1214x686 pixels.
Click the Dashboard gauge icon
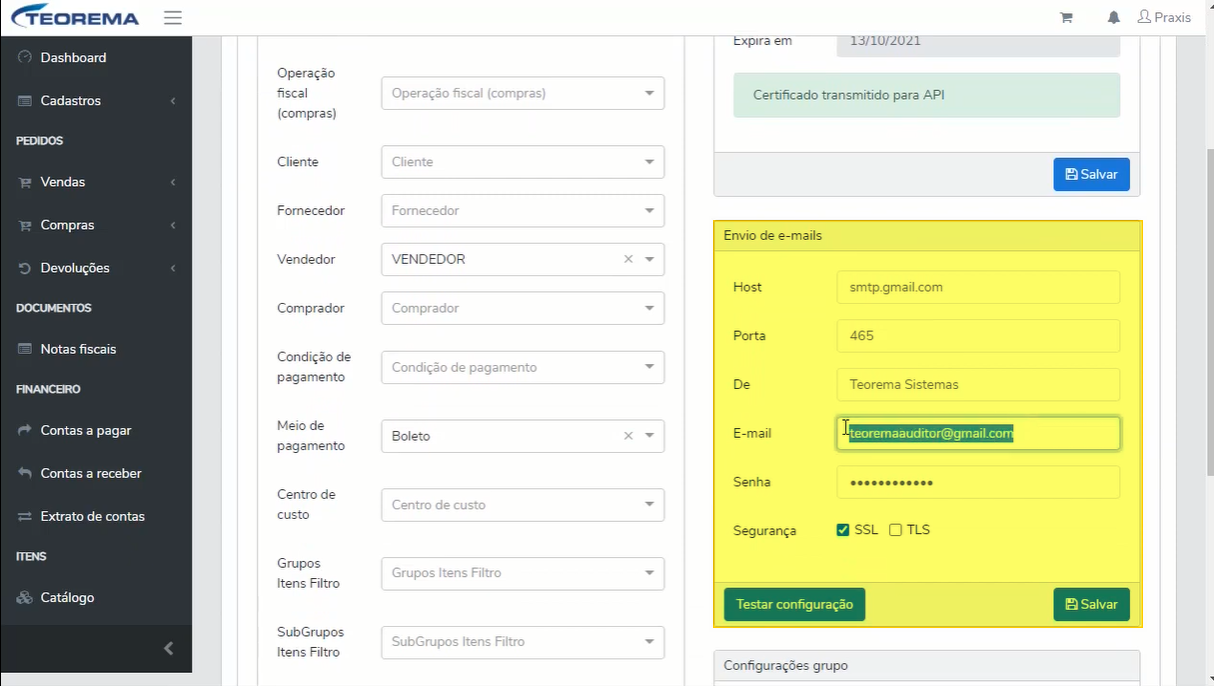point(25,58)
